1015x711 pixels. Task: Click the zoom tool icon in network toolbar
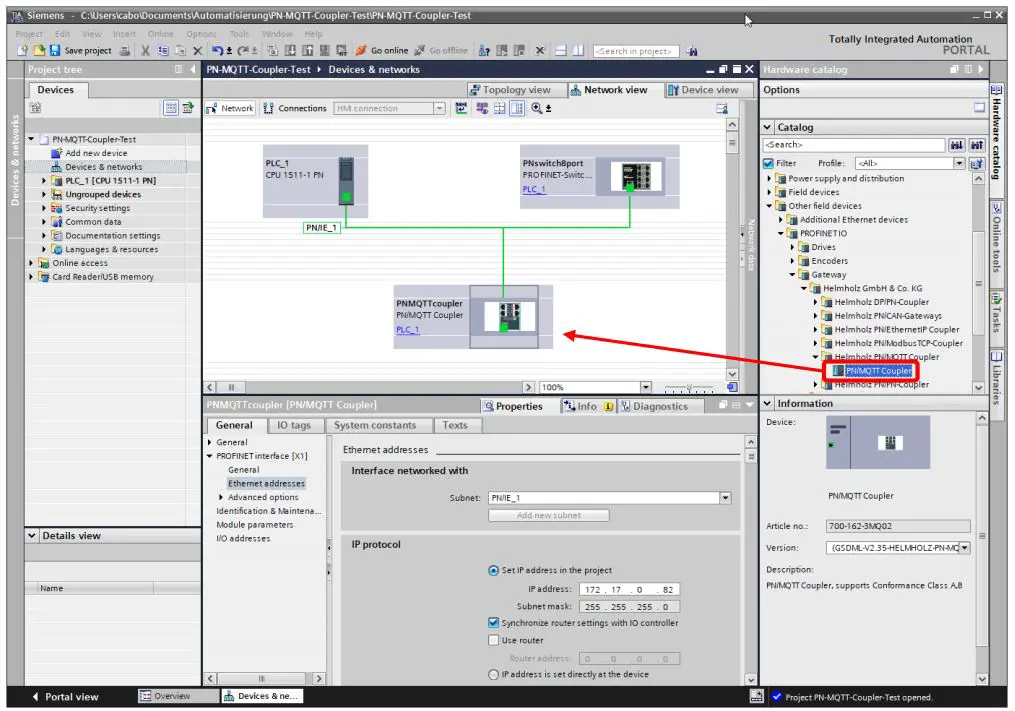[539, 109]
